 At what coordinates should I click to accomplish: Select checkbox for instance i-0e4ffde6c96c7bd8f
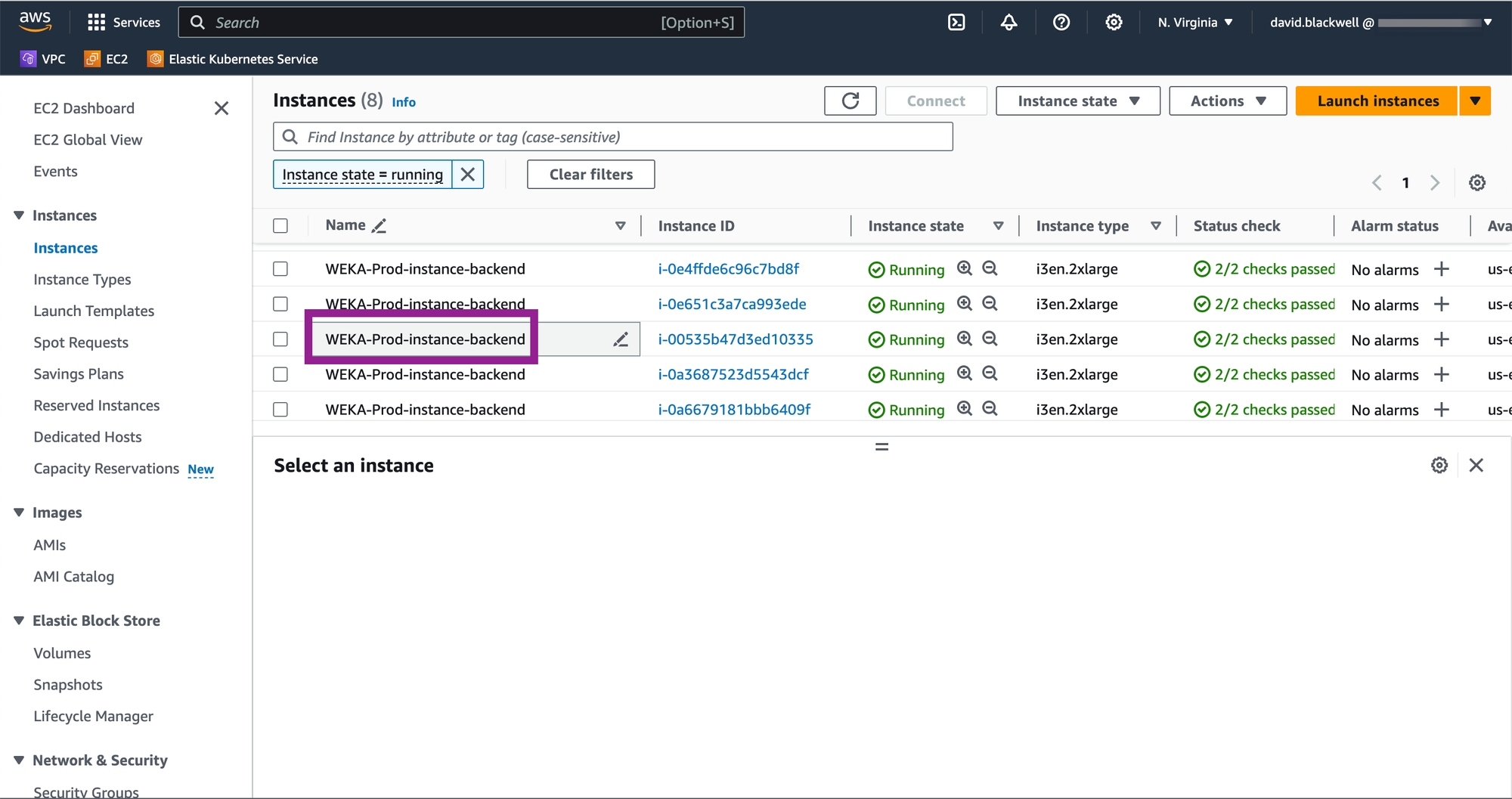click(280, 269)
